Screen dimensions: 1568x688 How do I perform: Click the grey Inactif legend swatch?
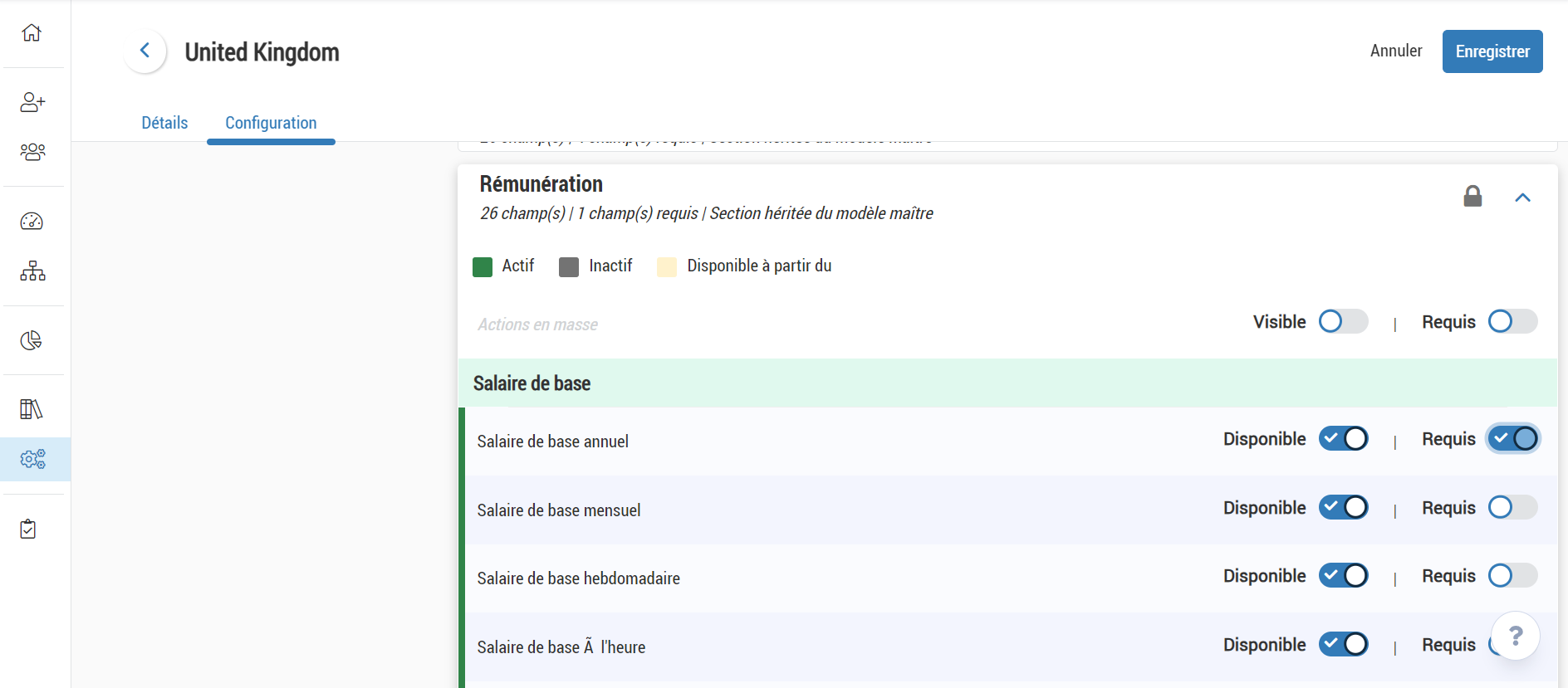pyautogui.click(x=569, y=266)
